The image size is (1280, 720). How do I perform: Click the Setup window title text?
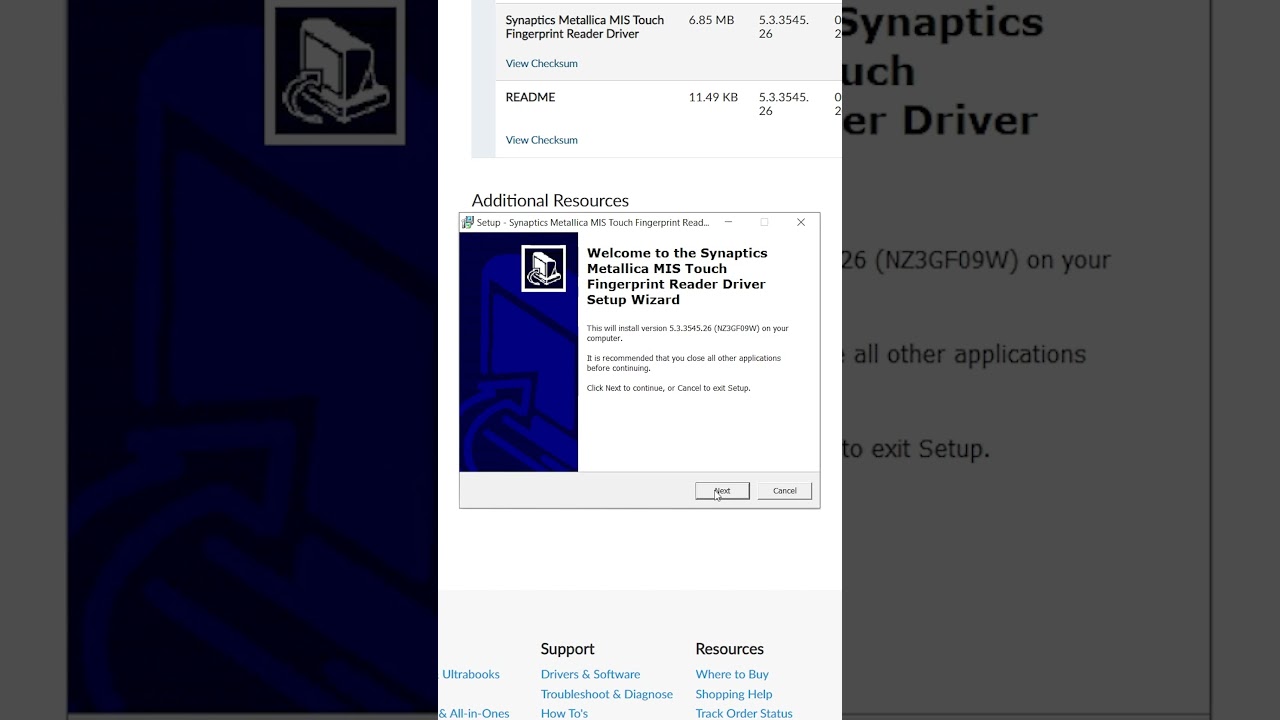(x=592, y=223)
